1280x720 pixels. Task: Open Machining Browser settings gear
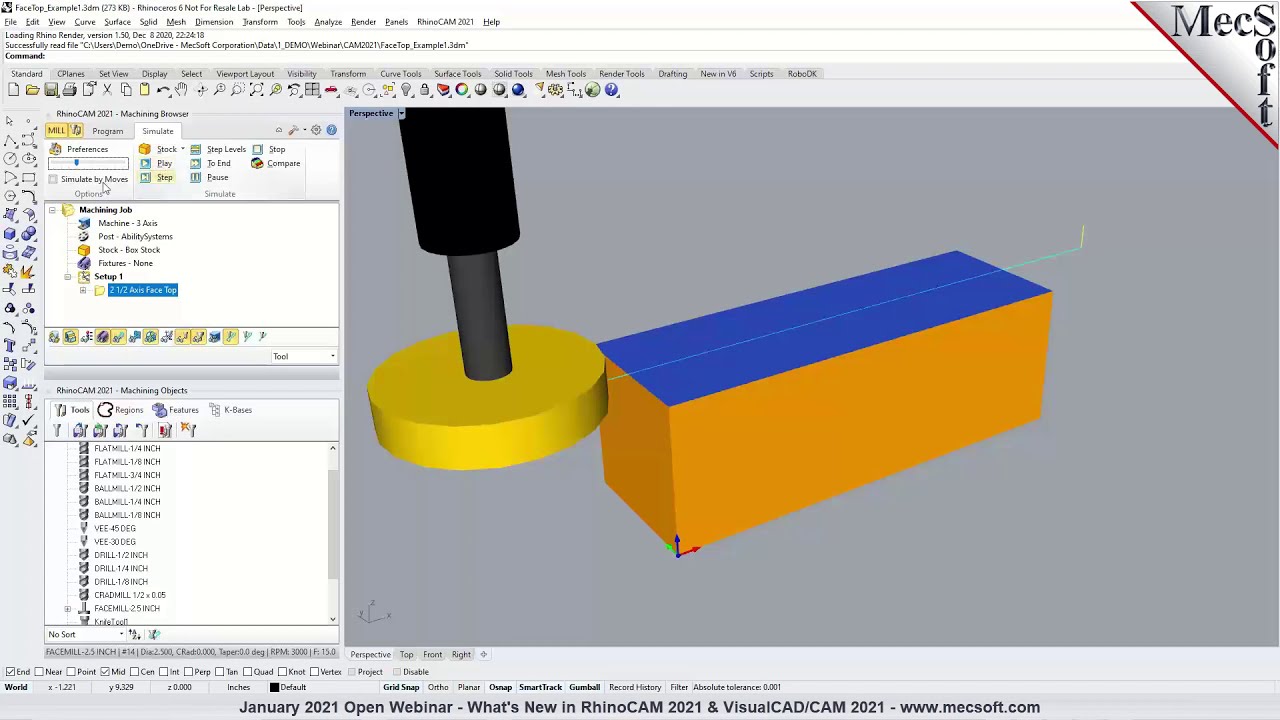click(x=316, y=130)
